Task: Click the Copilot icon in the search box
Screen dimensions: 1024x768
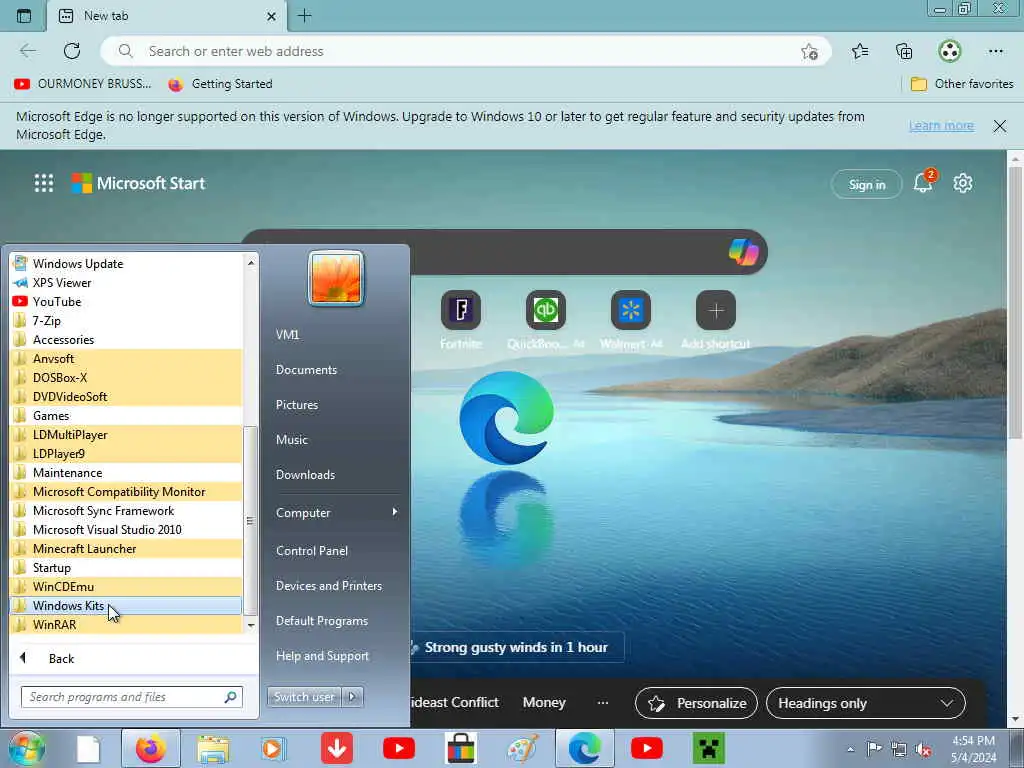Action: coord(743,252)
